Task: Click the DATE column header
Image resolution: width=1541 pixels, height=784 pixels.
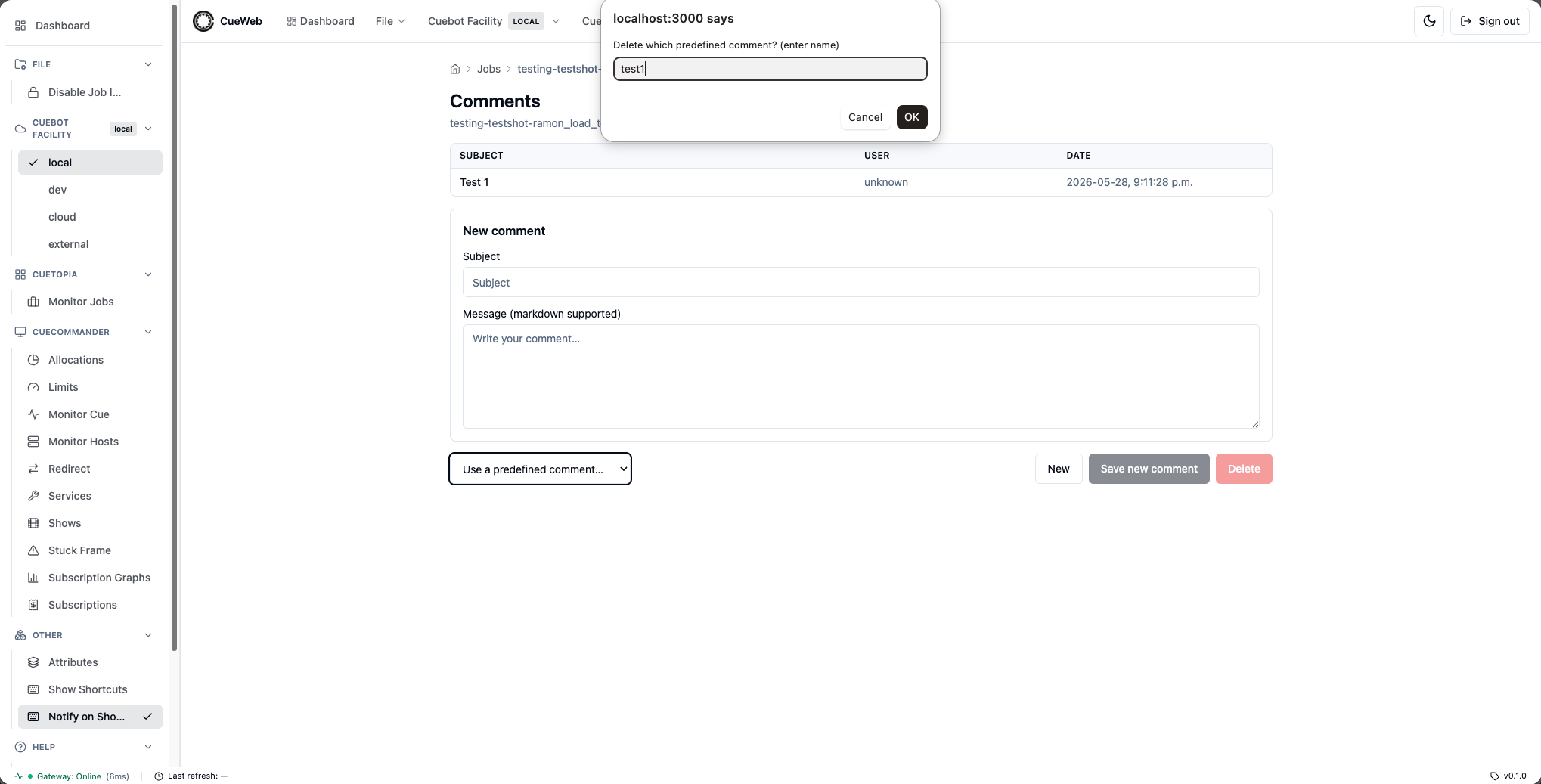Action: [x=1078, y=156]
